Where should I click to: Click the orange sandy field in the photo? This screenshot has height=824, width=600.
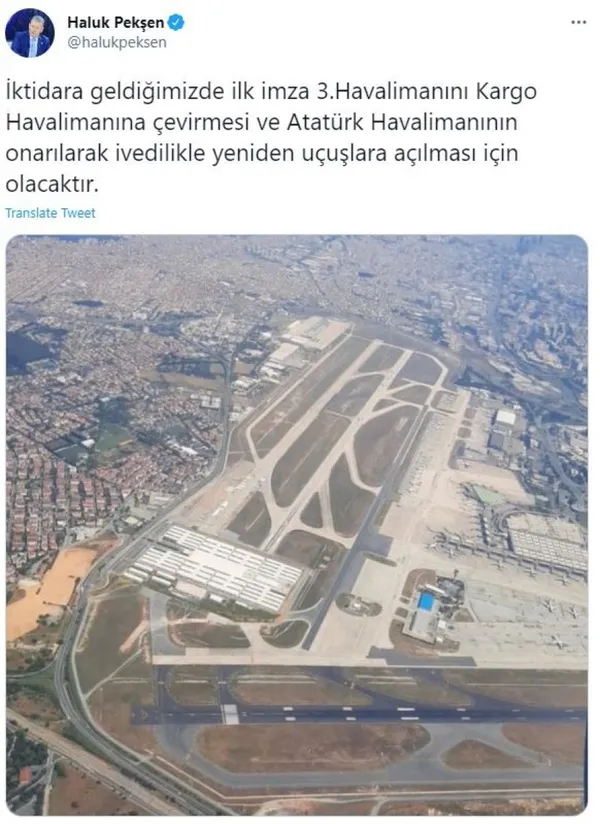(x=50, y=590)
